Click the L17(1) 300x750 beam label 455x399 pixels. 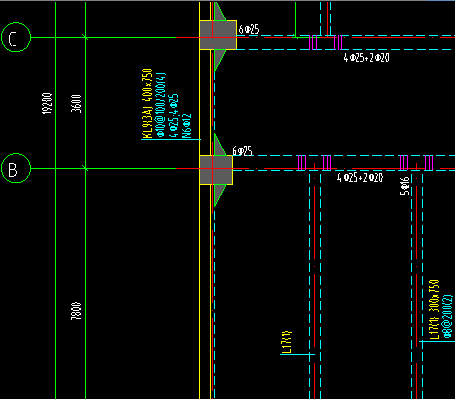click(434, 310)
